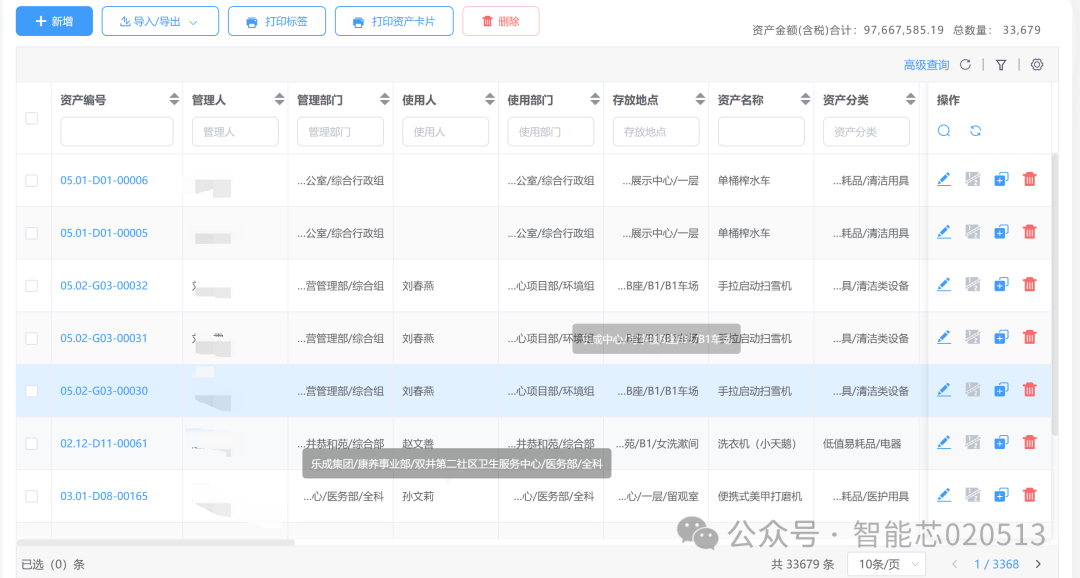Open table column settings gear icon
Image resolution: width=1080 pixels, height=578 pixels.
click(x=1037, y=65)
